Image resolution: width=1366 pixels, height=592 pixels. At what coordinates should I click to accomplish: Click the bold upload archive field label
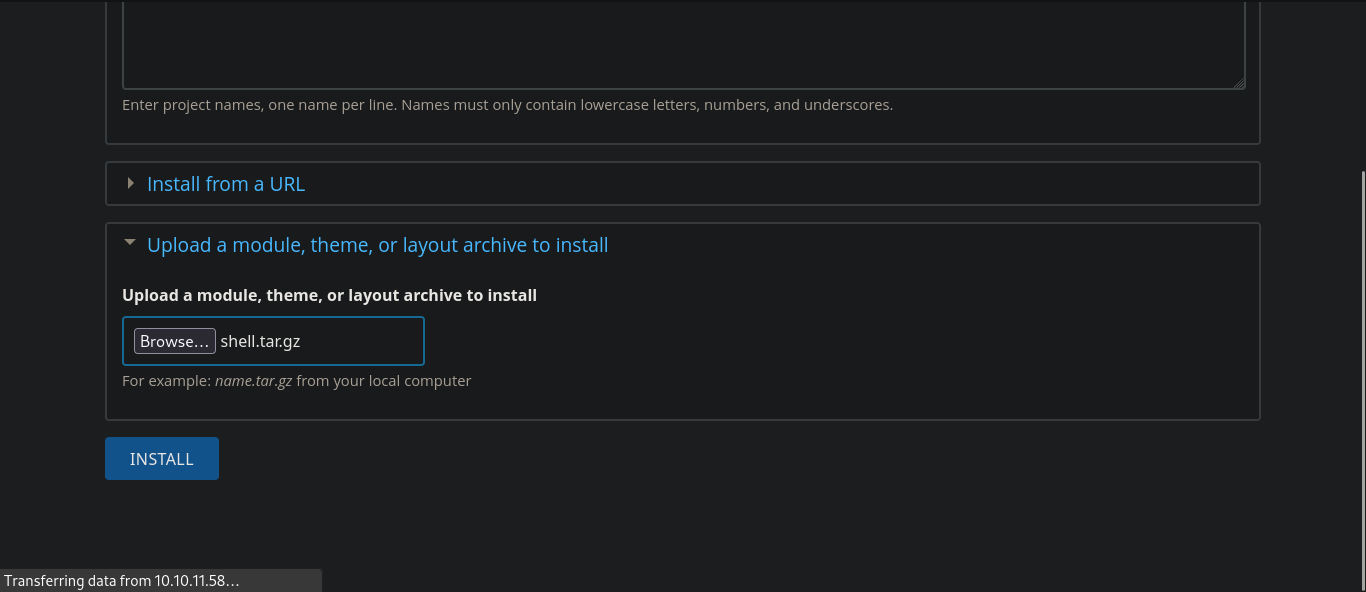click(x=329, y=295)
